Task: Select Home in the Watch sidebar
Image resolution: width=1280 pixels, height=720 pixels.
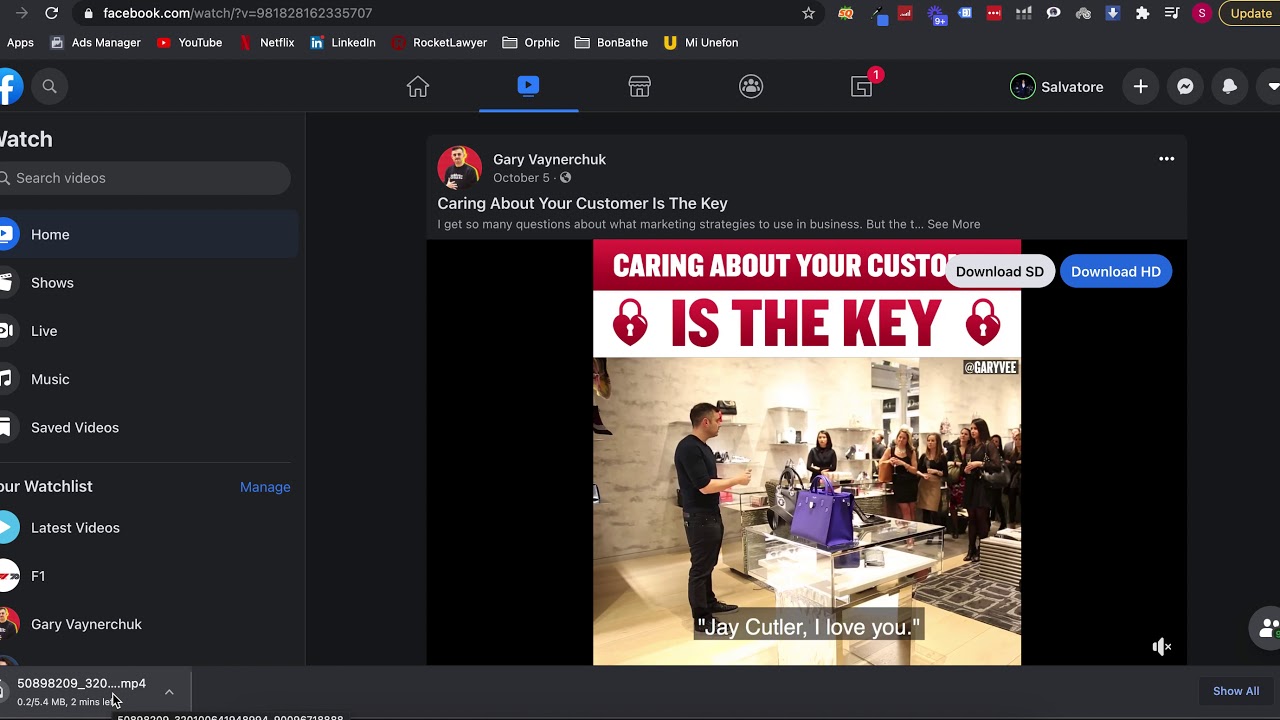Action: click(x=149, y=235)
